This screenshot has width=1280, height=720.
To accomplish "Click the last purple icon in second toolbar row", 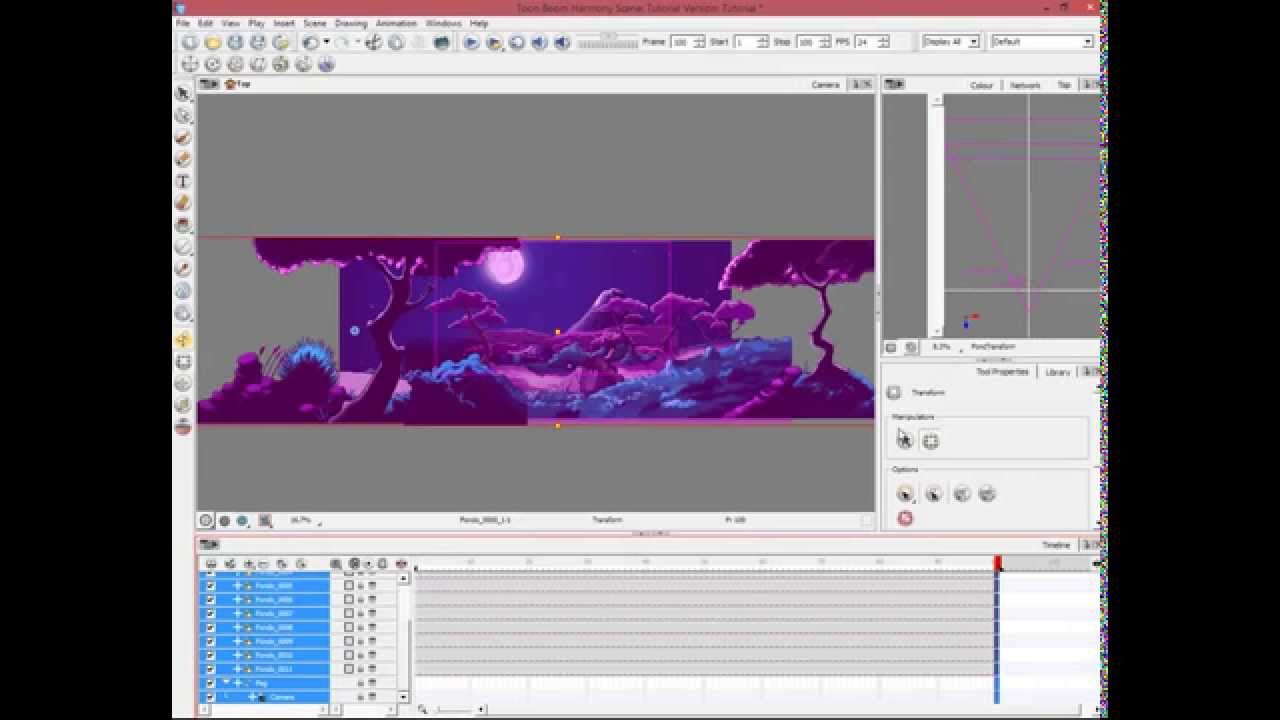I will pos(326,64).
